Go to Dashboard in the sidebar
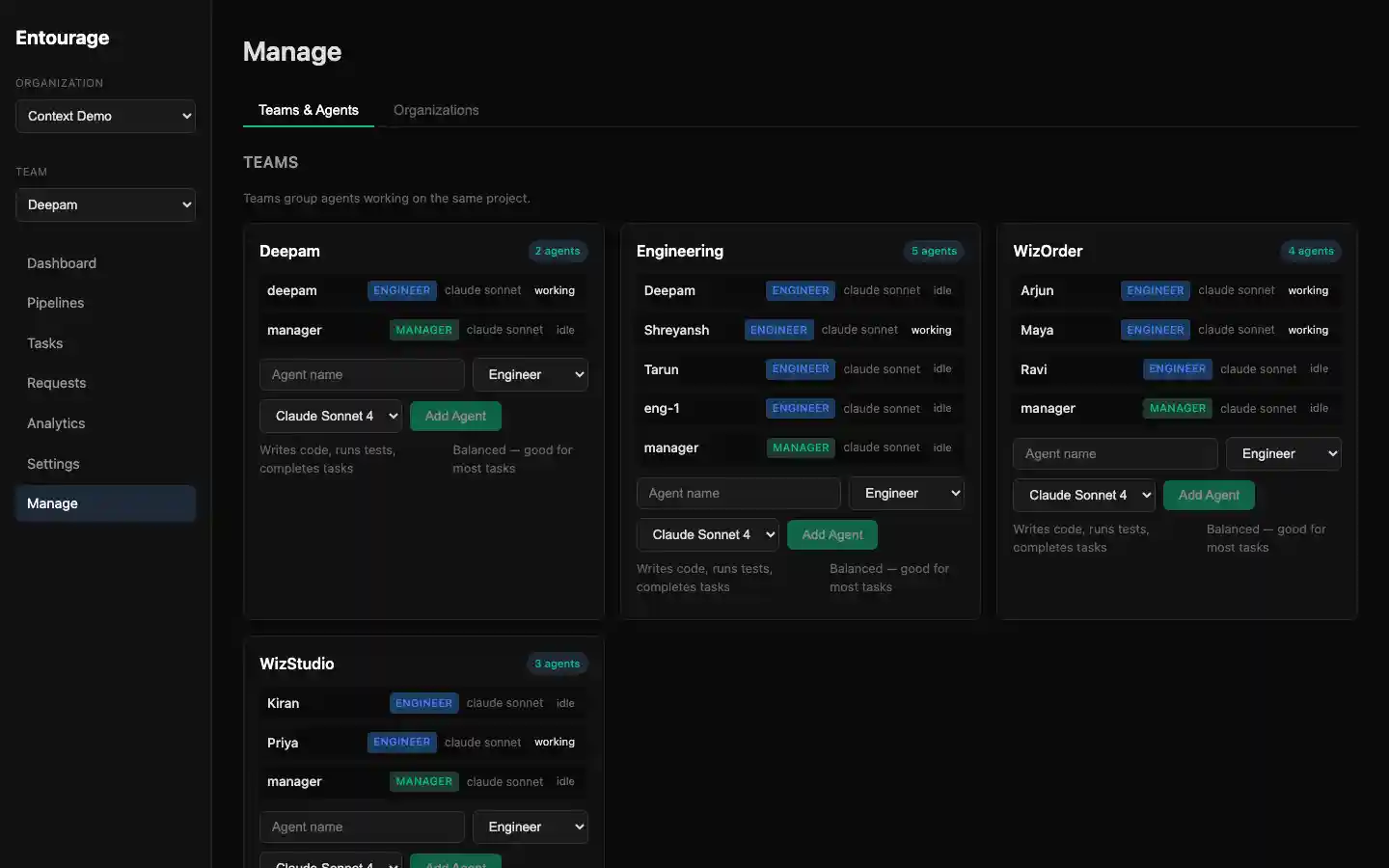 coord(62,263)
